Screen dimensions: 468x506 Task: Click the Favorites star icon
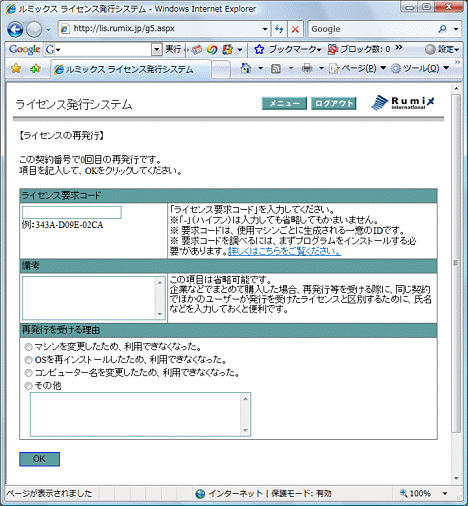coord(16,68)
